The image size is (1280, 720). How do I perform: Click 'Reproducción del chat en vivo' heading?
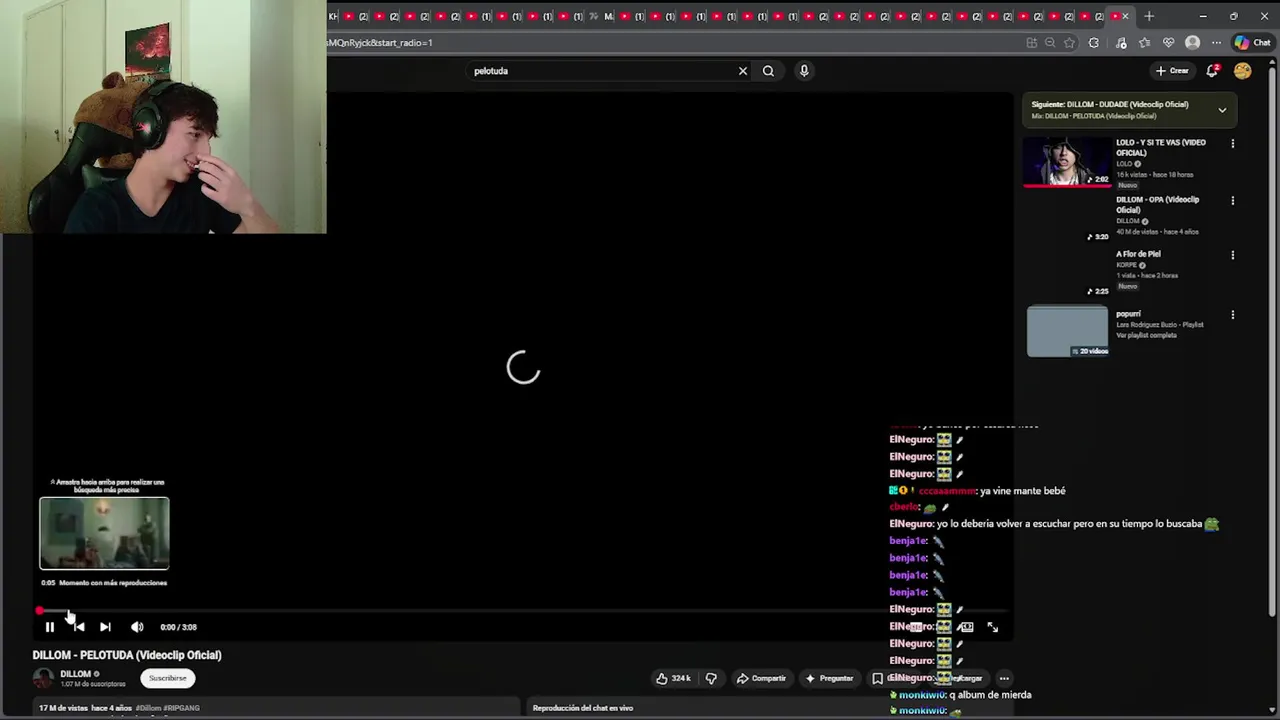583,708
